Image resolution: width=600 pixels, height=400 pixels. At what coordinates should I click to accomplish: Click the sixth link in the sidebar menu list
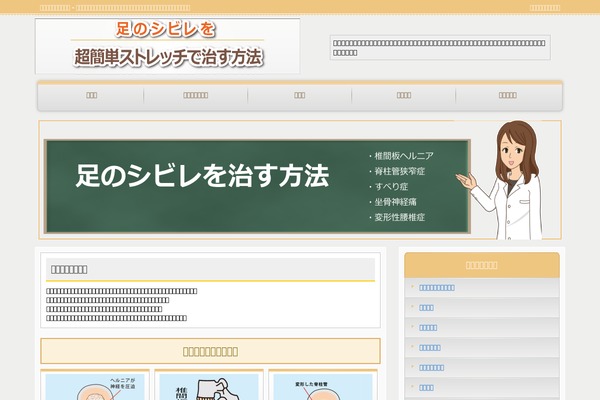[426, 388]
